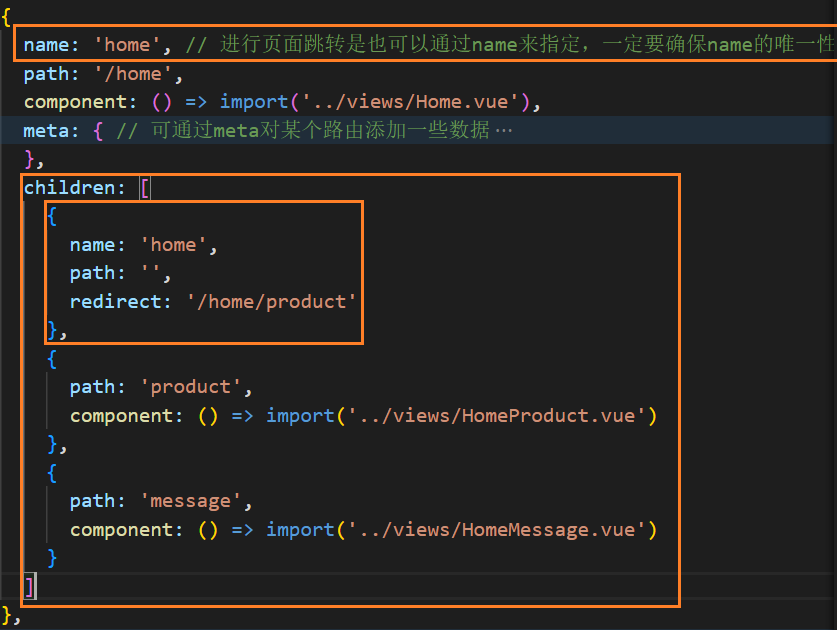The image size is (837, 630).
Task: Click the comment starting with 可通过meta
Action: (x=303, y=131)
